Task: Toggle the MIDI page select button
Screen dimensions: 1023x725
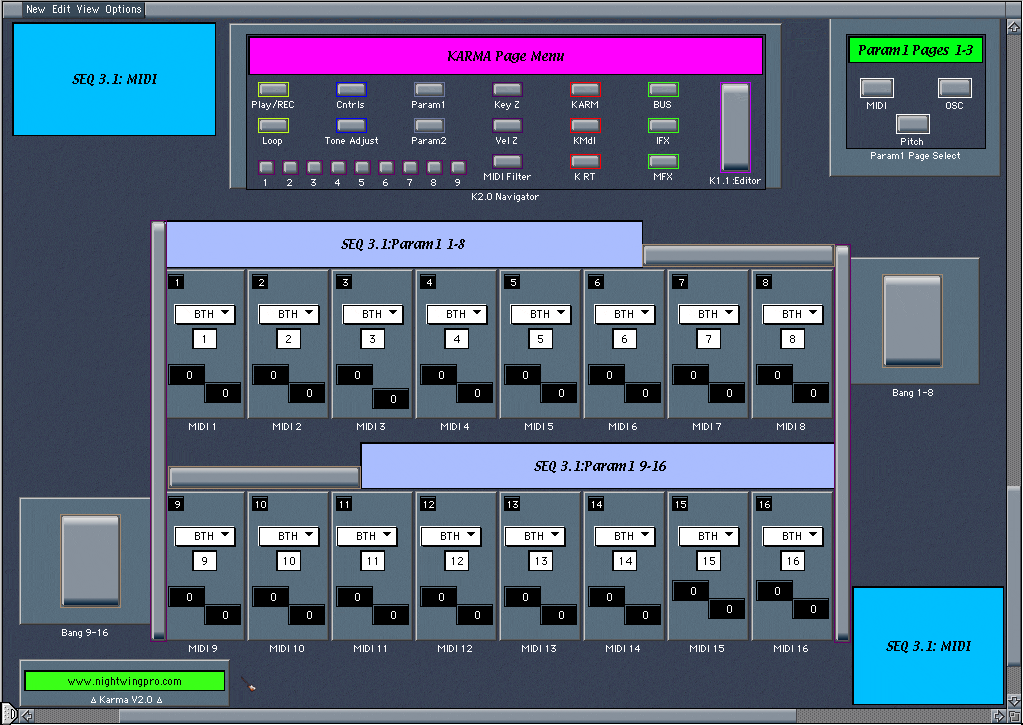Action: [877, 89]
